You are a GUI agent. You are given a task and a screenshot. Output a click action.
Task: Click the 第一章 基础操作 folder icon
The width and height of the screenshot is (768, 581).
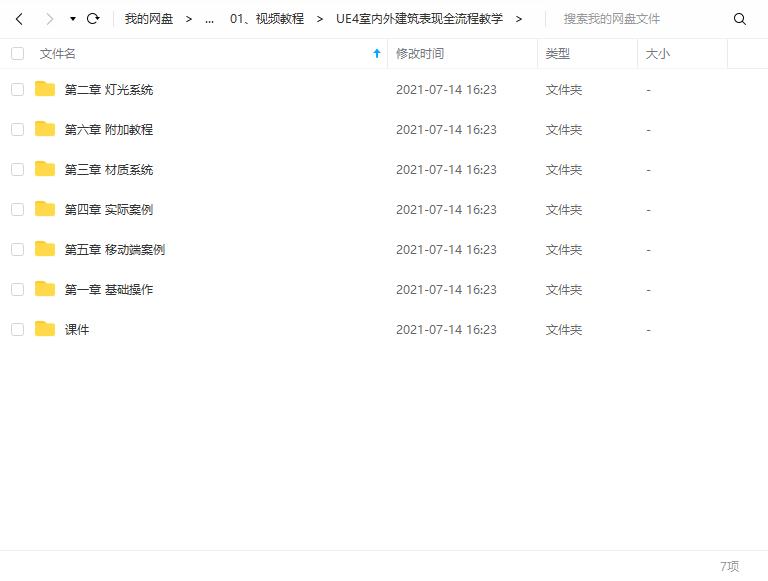pyautogui.click(x=45, y=289)
